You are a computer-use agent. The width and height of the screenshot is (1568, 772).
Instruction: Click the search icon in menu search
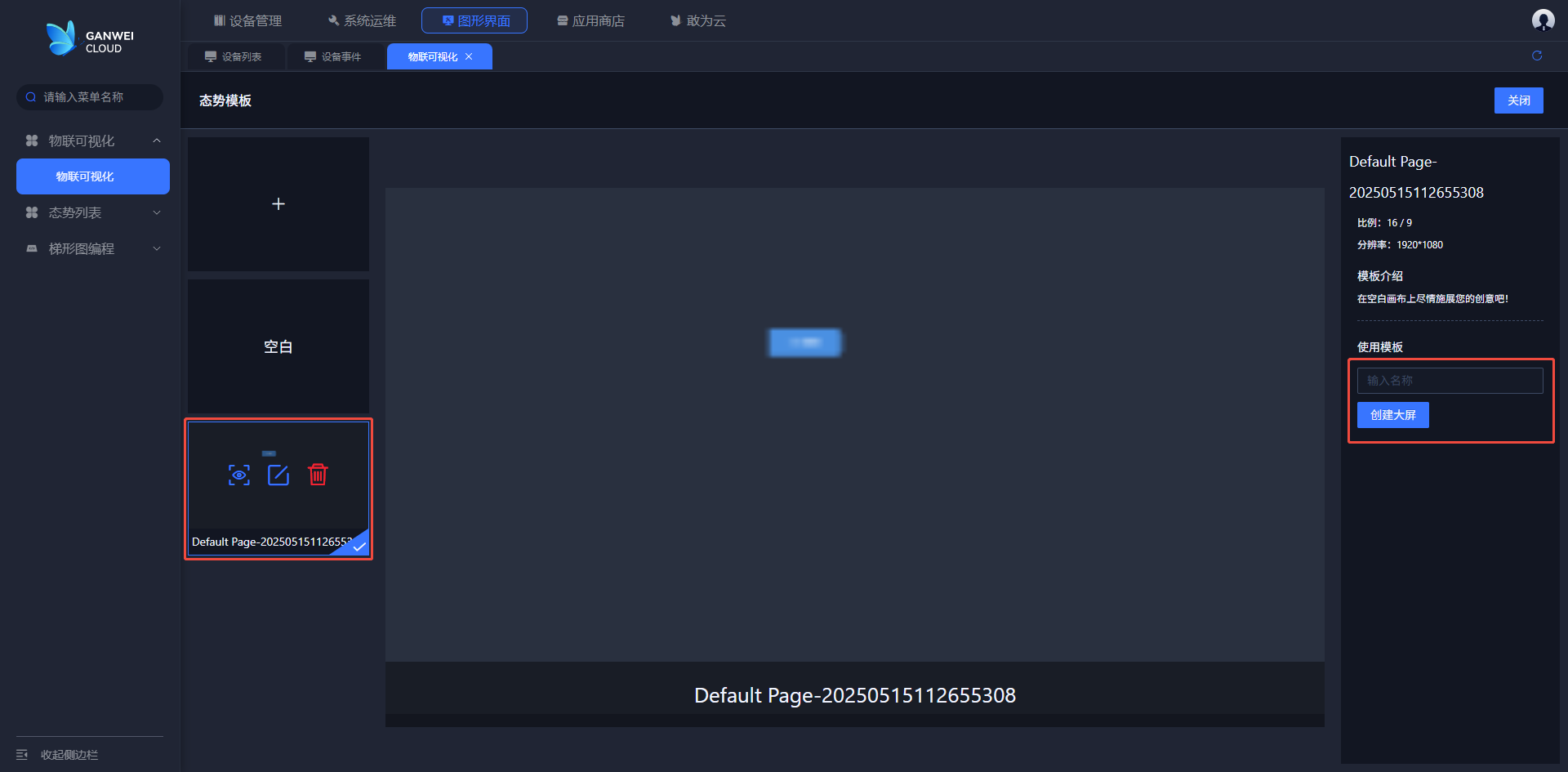31,97
